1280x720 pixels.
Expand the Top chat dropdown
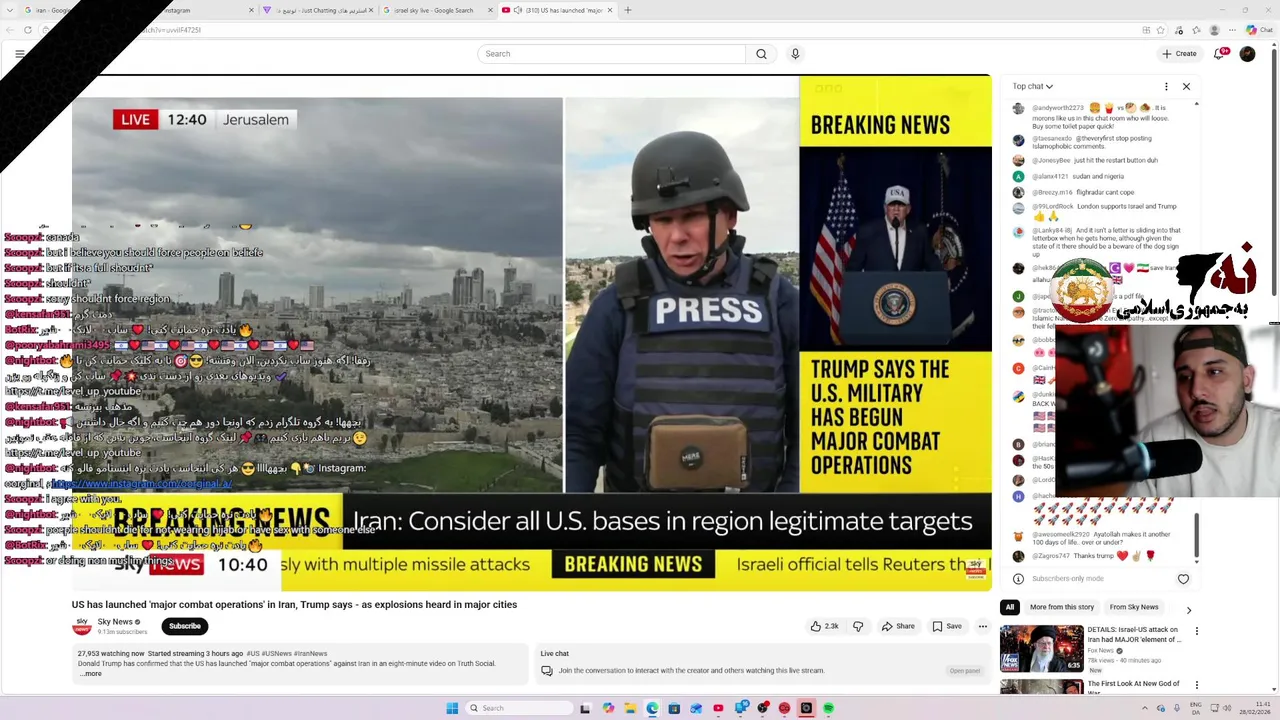[1032, 87]
